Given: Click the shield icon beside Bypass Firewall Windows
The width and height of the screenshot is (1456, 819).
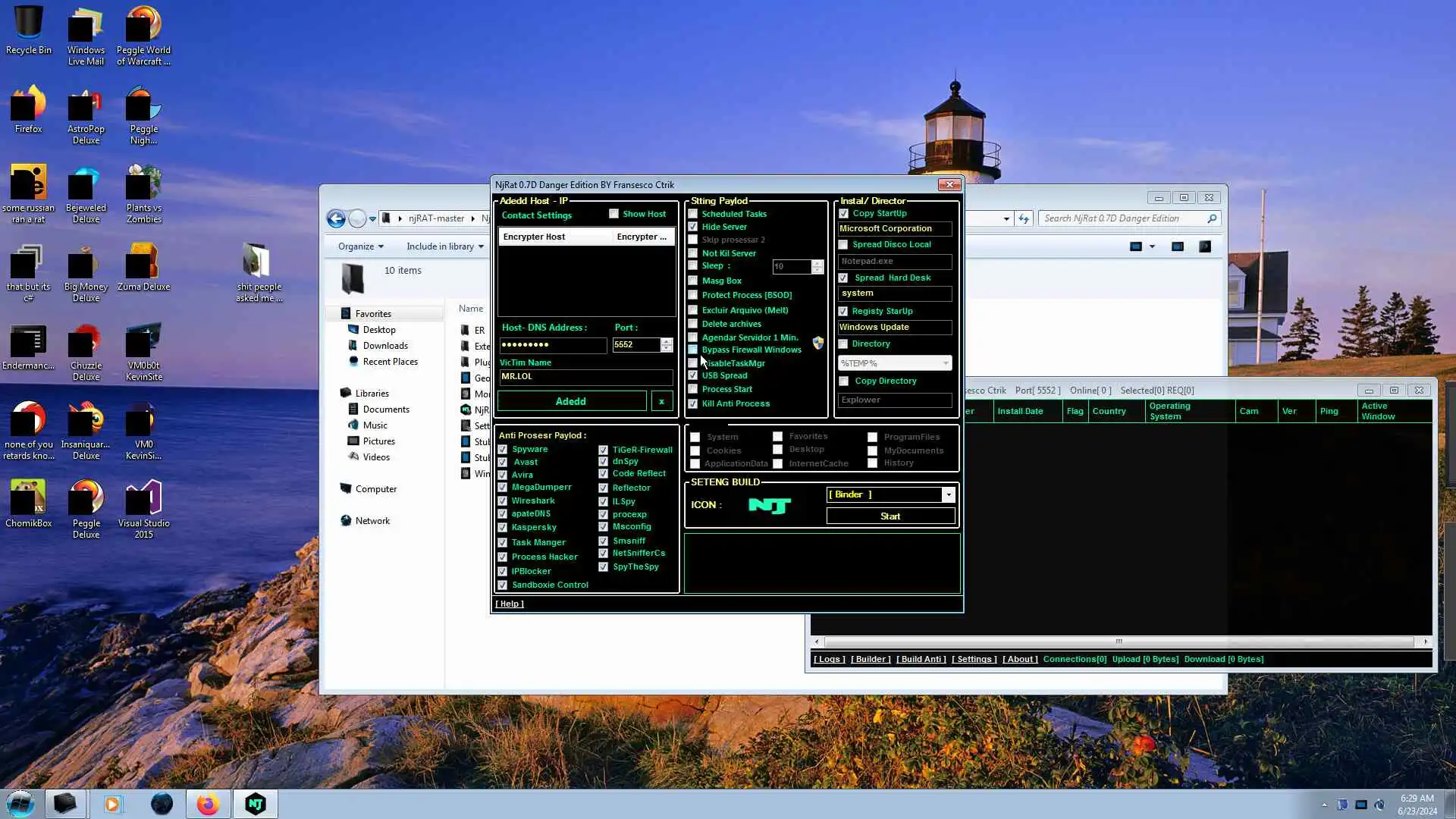Looking at the screenshot, I should coord(817,344).
